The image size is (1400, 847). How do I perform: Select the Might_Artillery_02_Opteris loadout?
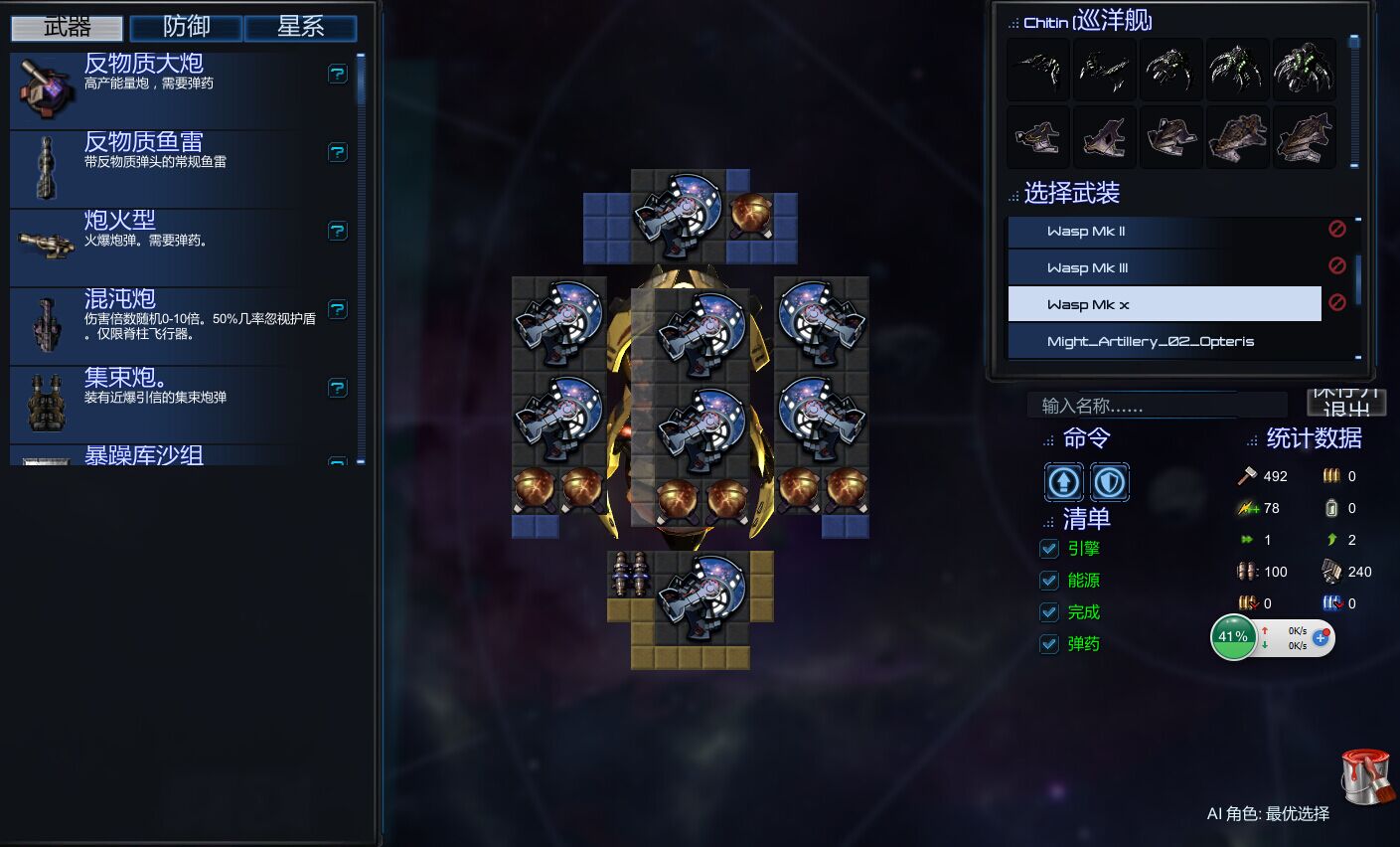[x=1165, y=341]
